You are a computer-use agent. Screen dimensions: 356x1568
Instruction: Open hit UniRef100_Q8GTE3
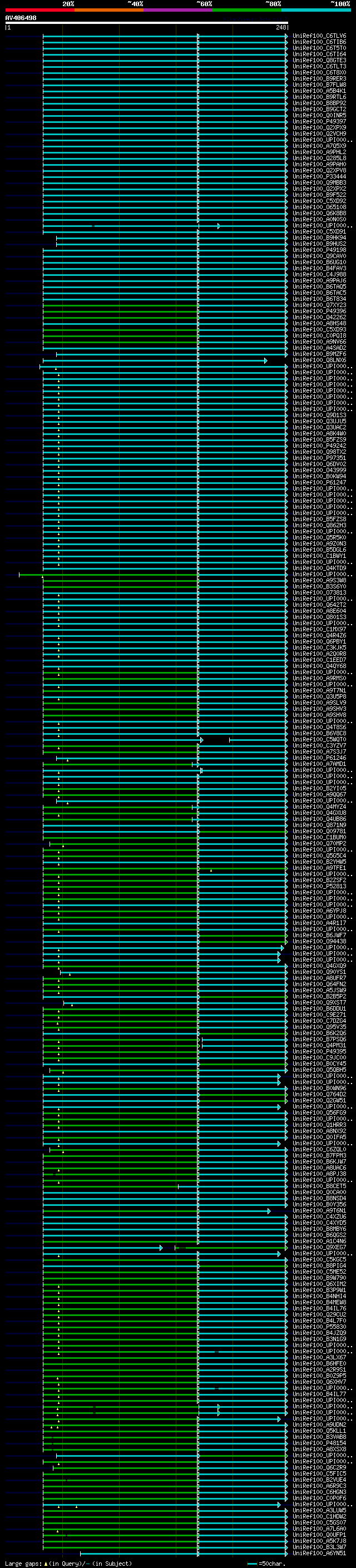[x=319, y=60]
